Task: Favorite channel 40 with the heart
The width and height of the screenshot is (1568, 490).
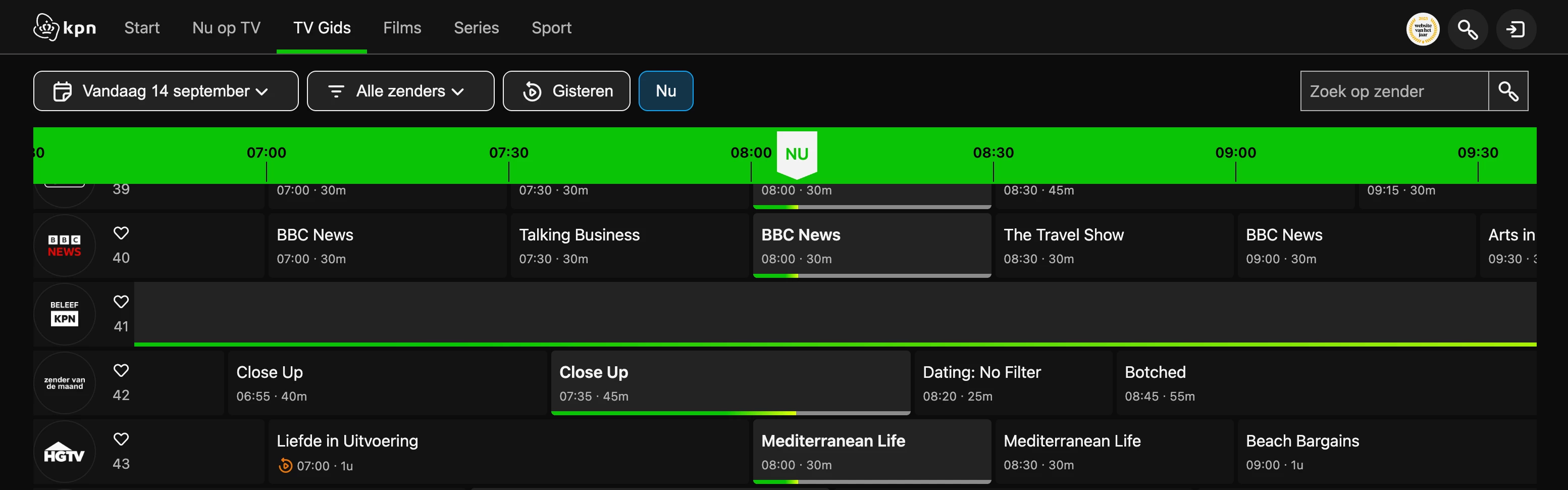Action: tap(121, 233)
